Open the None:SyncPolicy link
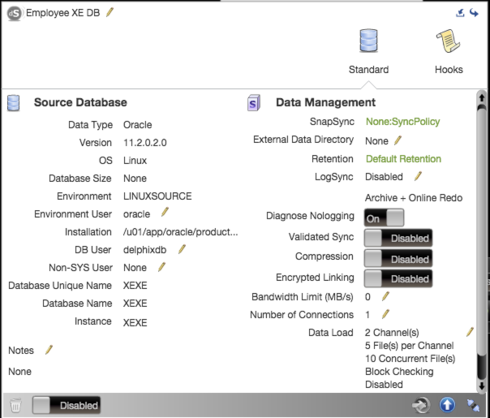 pos(403,122)
